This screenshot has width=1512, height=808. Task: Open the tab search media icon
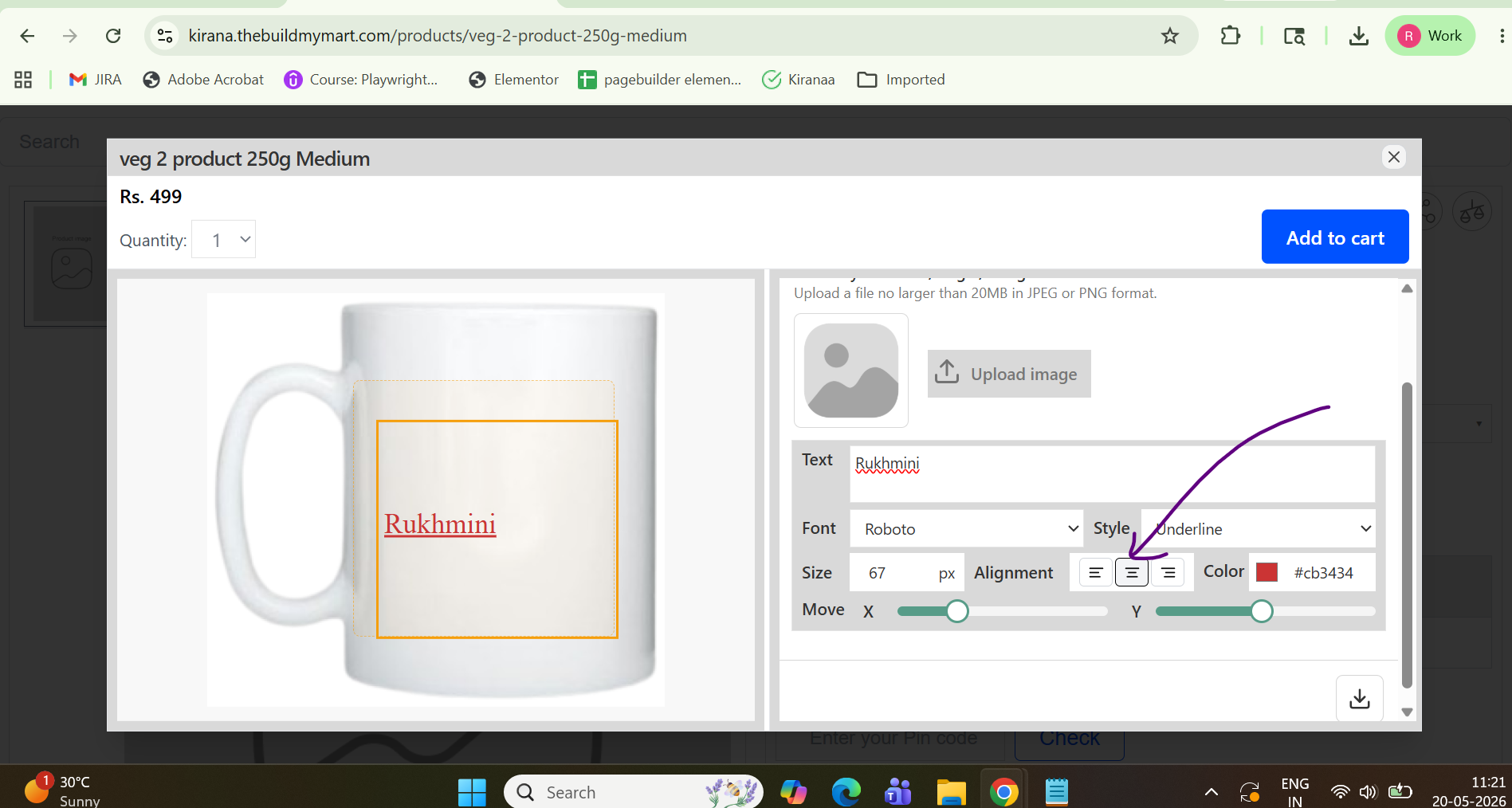[x=1294, y=36]
